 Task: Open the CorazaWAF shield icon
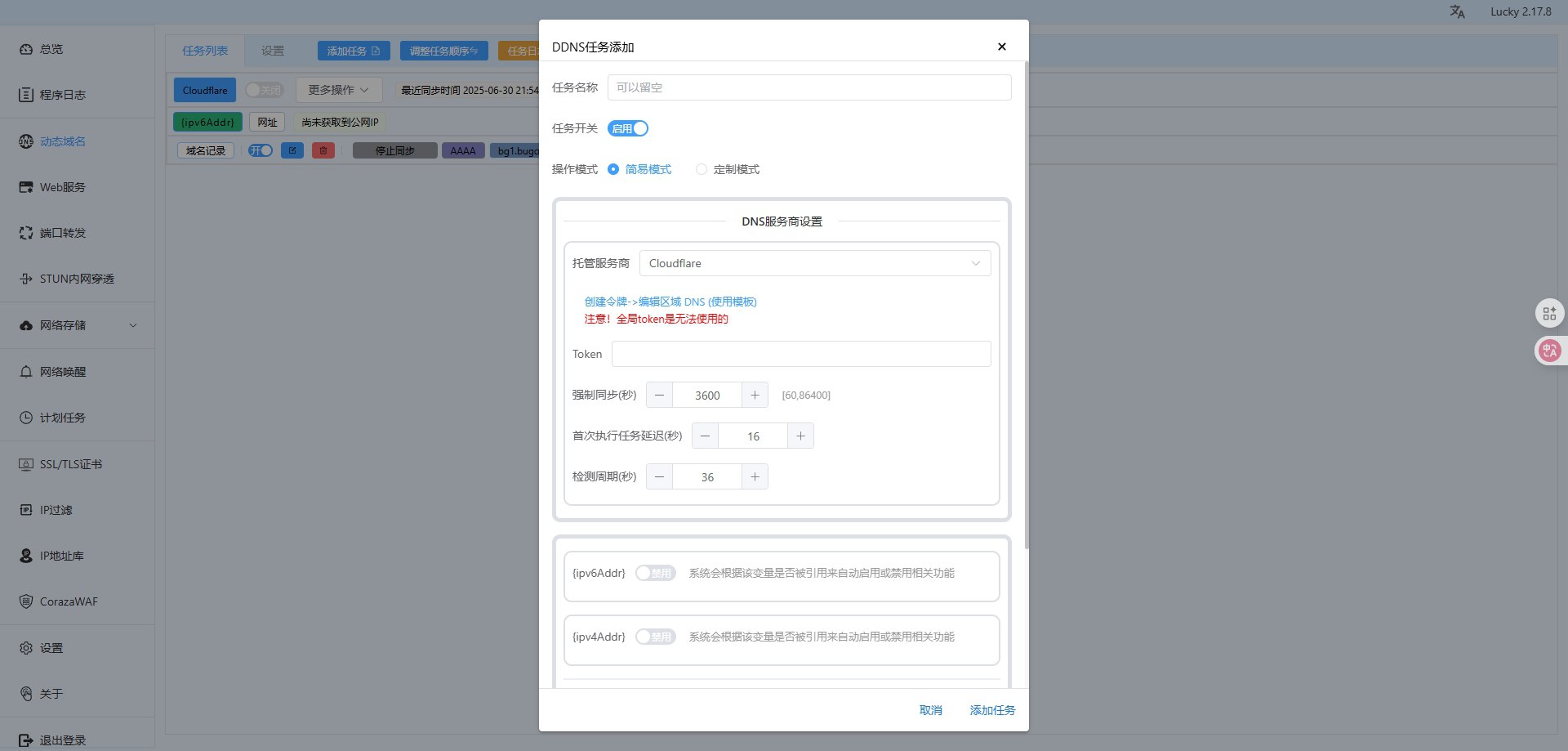(x=26, y=601)
